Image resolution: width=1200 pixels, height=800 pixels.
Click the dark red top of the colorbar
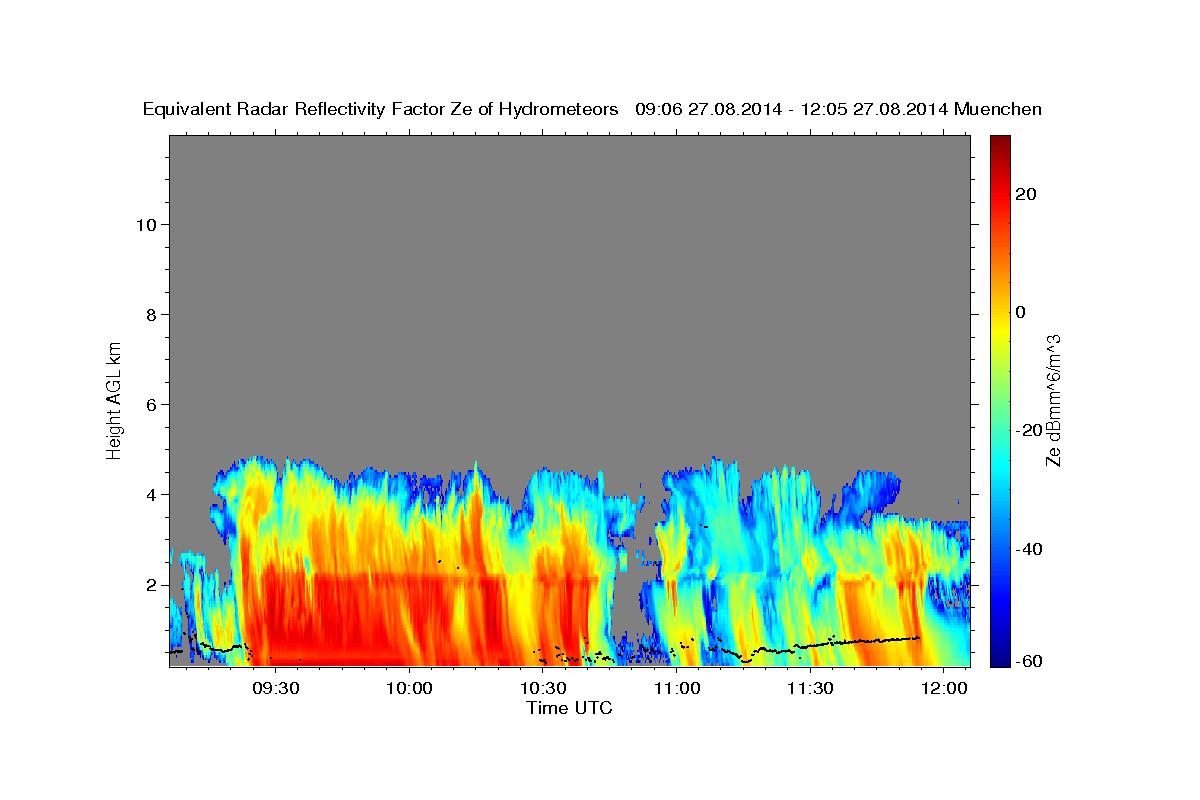[1000, 142]
